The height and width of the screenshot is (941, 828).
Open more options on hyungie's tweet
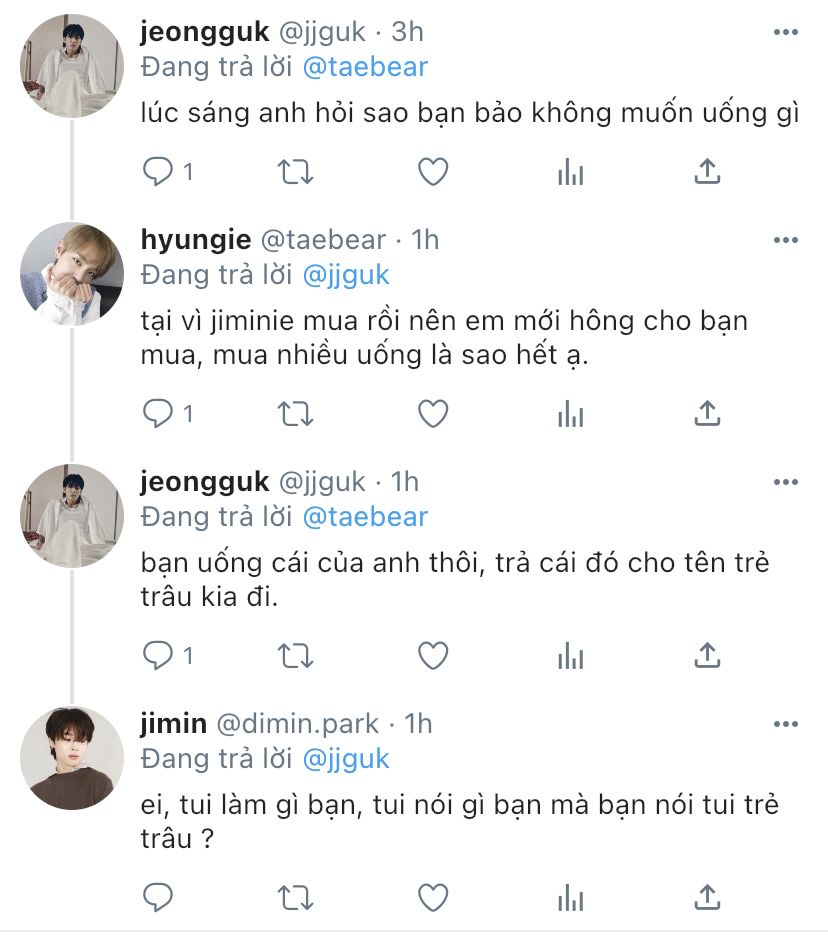(x=785, y=240)
